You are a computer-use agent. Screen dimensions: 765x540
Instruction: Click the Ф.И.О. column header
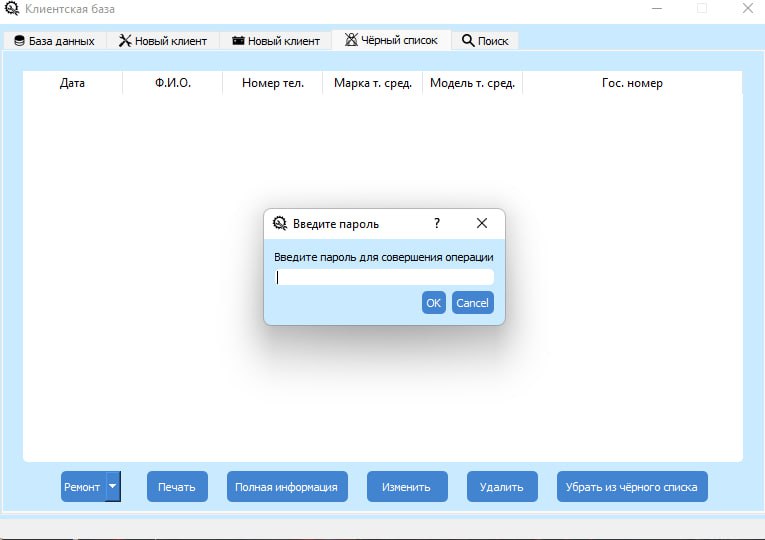(173, 83)
